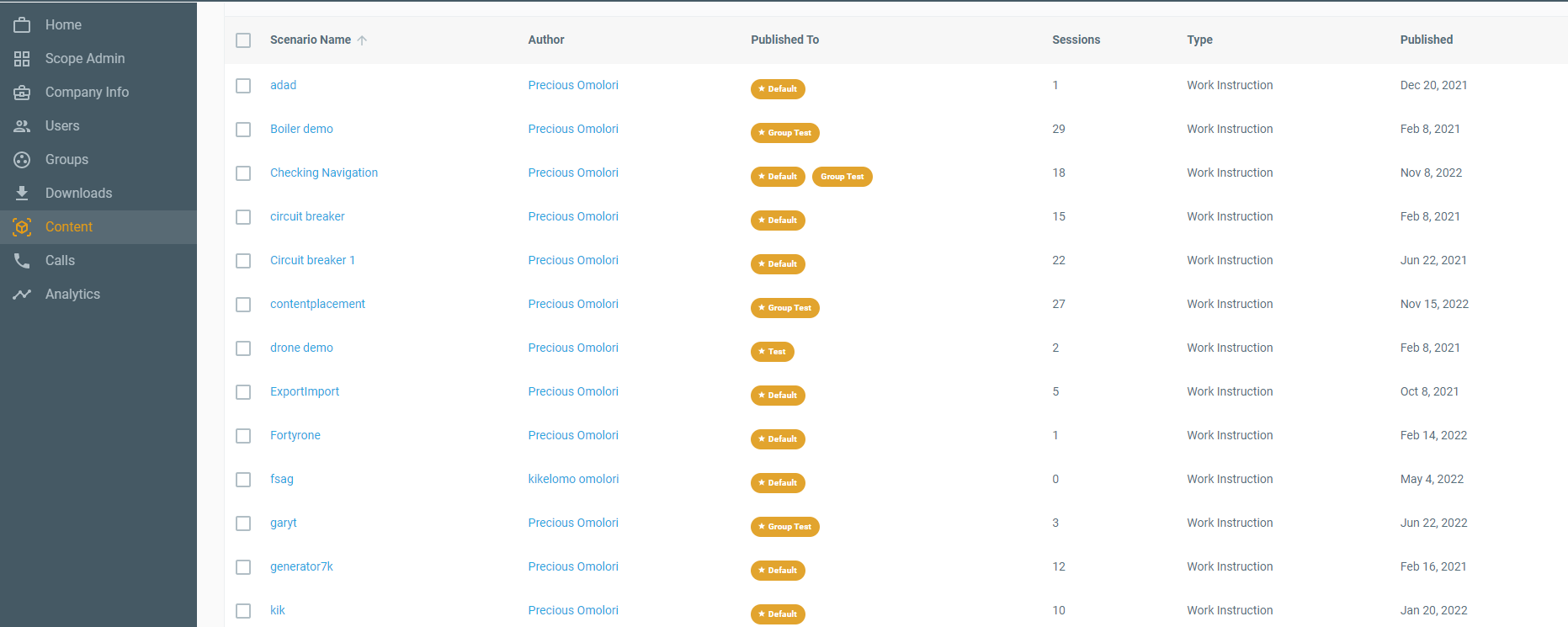Open the Content menu item

(x=69, y=227)
